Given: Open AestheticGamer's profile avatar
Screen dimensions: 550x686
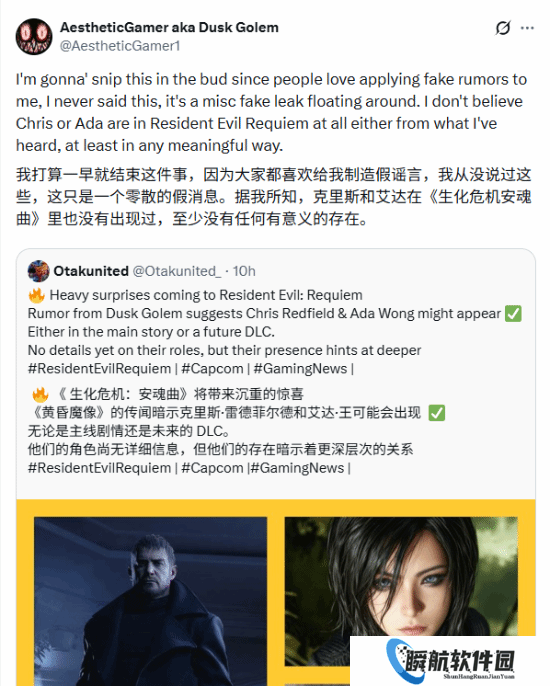Looking at the screenshot, I should pyautogui.click(x=34, y=36).
